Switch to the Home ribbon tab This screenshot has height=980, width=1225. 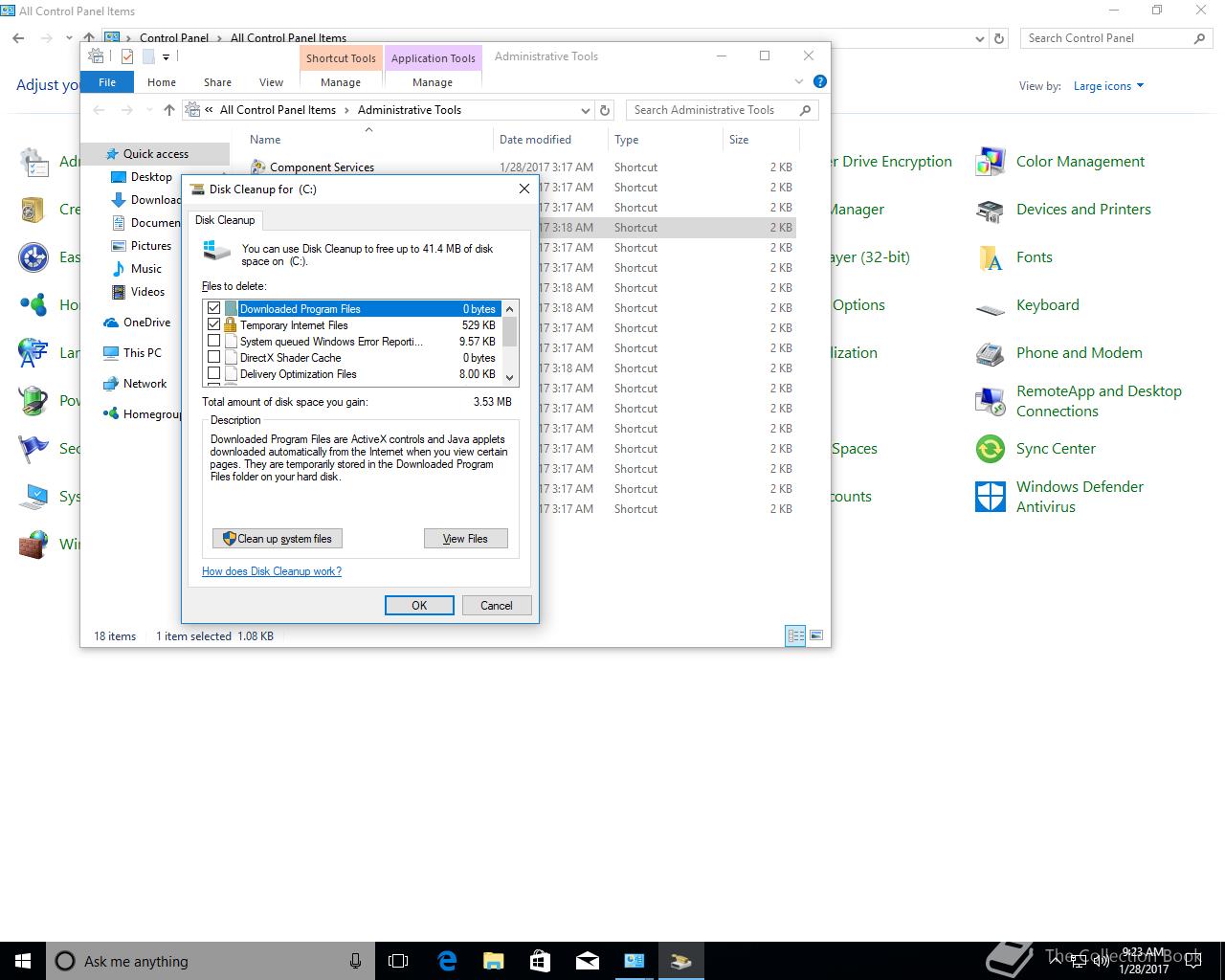[x=162, y=82]
